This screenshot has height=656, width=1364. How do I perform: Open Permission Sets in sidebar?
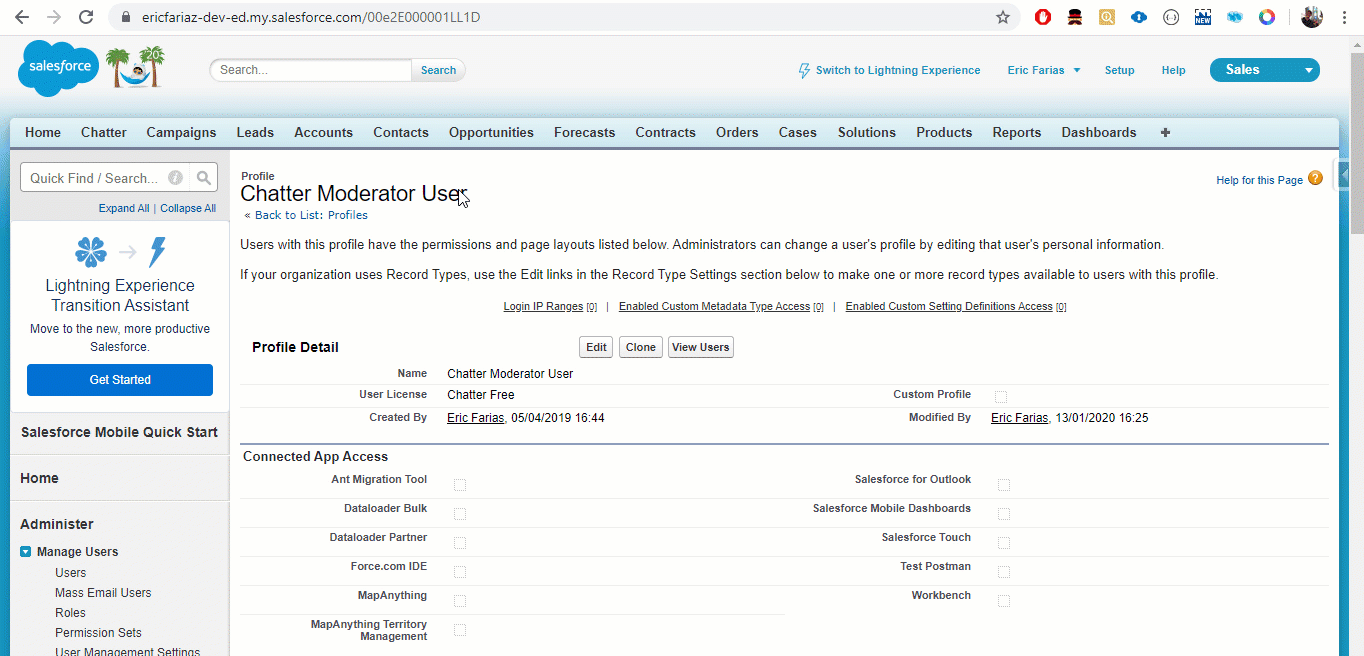[98, 633]
